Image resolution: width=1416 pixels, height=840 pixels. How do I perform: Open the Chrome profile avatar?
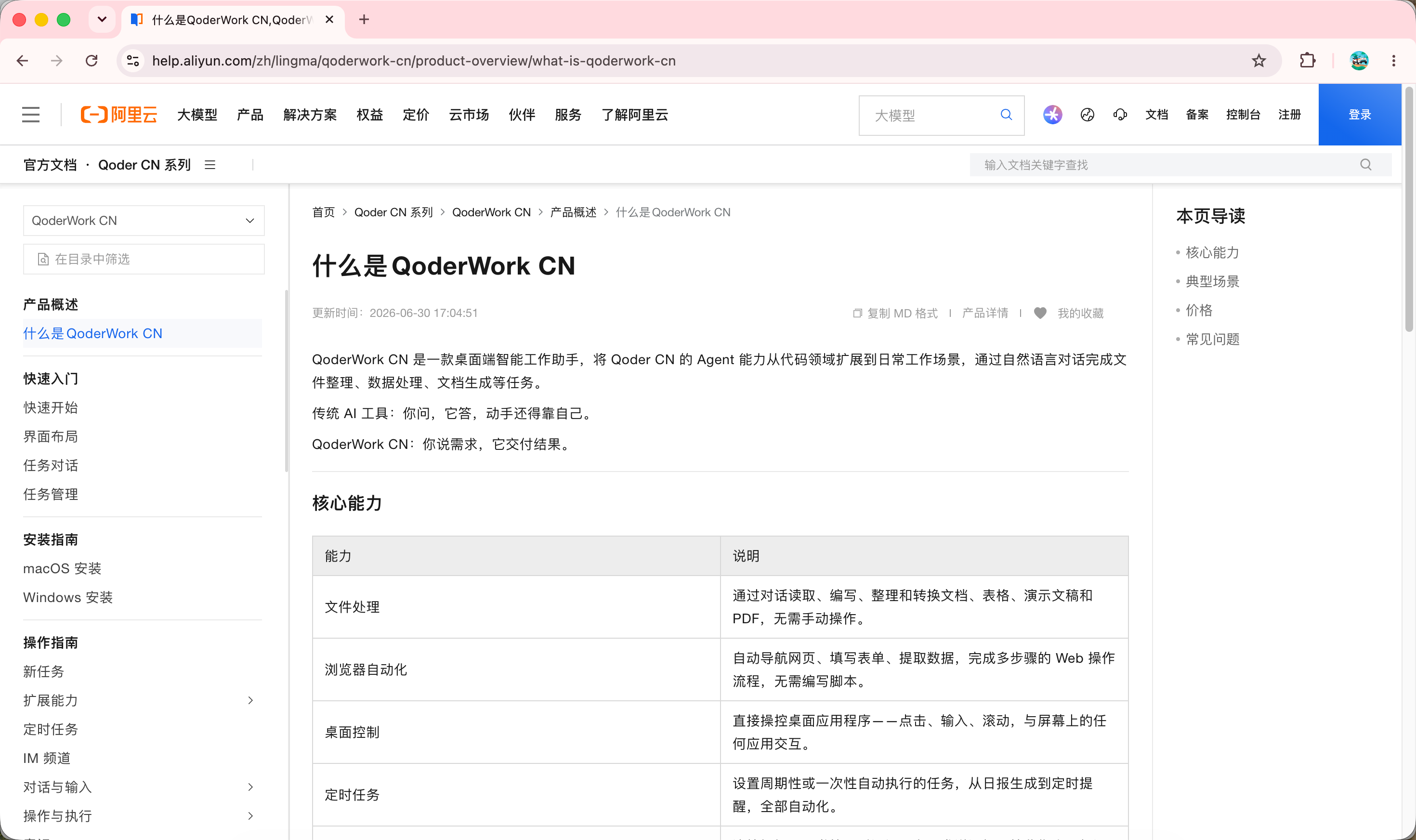tap(1359, 61)
